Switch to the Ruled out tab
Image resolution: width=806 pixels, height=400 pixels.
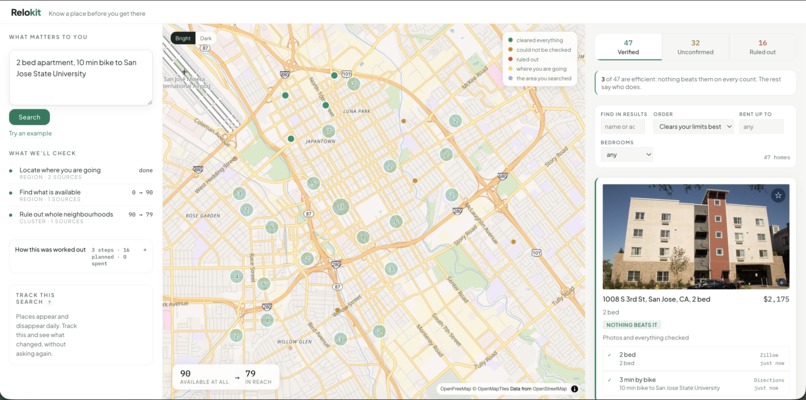pyautogui.click(x=762, y=47)
